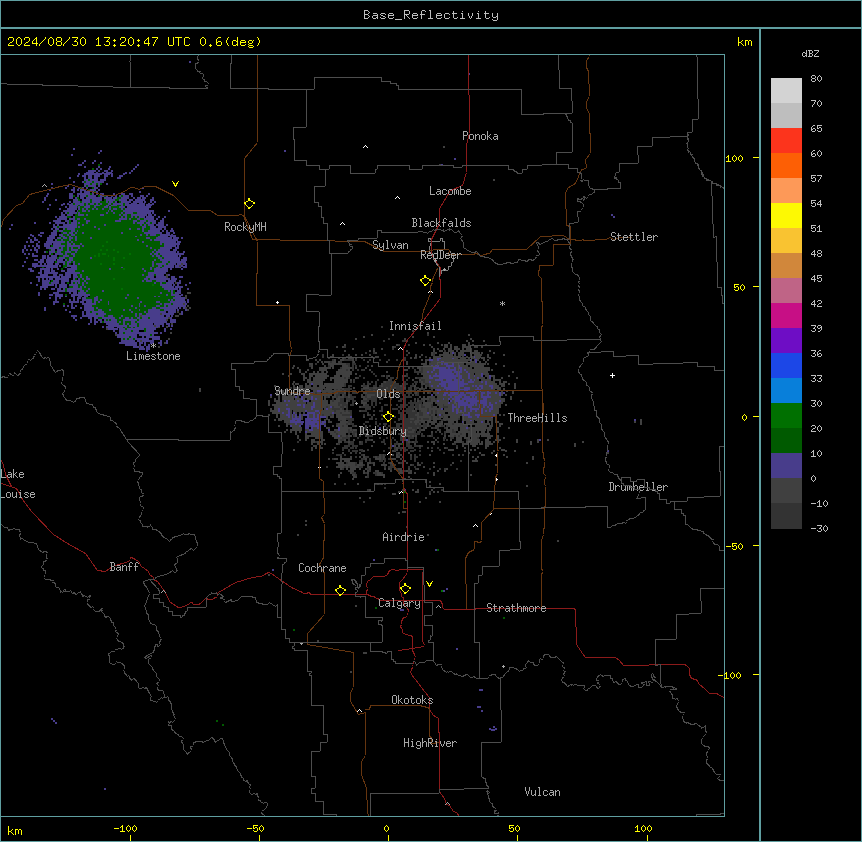Click the Banff label

click(x=124, y=567)
